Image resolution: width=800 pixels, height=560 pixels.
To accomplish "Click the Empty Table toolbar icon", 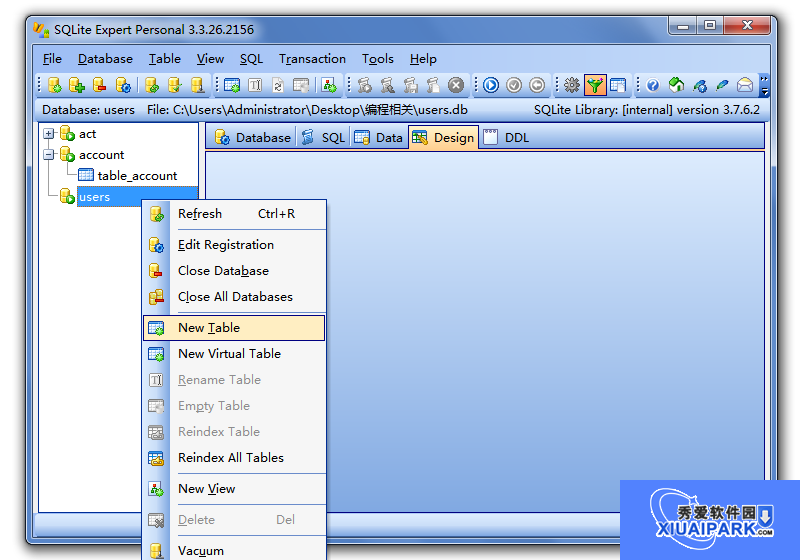I will click(301, 85).
